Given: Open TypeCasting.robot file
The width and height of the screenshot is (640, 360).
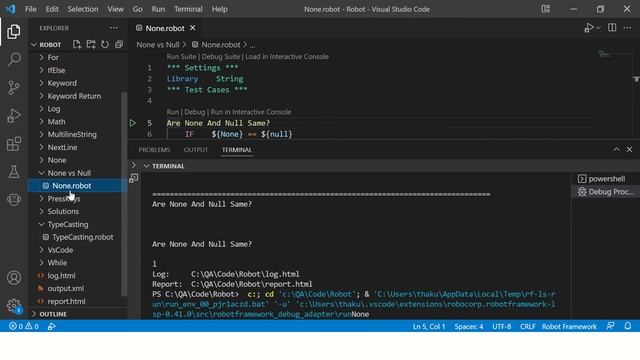Looking at the screenshot, I should pyautogui.click(x=83, y=237).
